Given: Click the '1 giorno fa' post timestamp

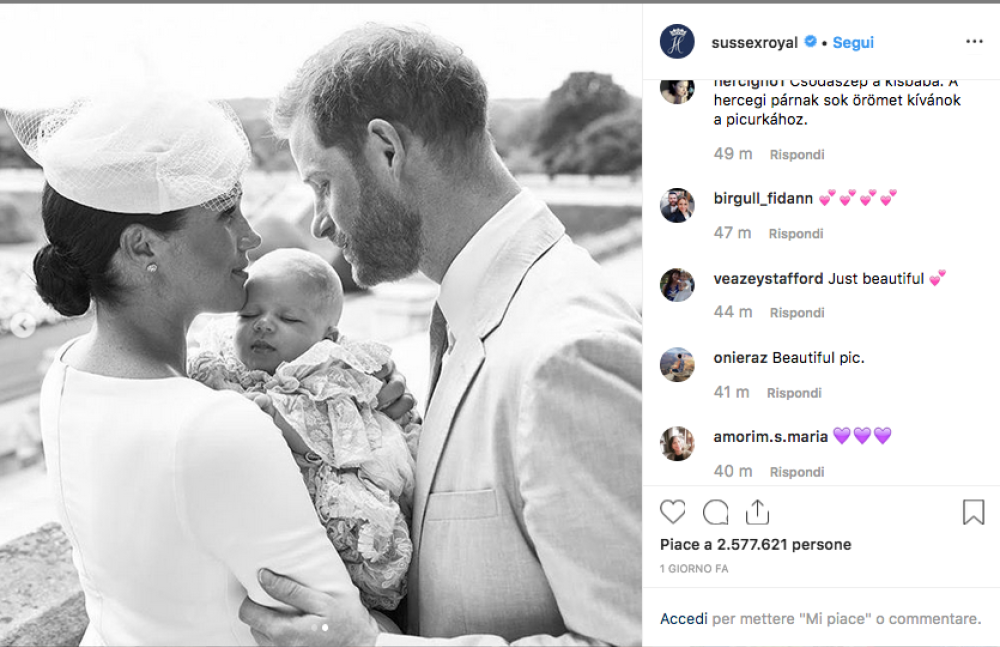Looking at the screenshot, I should pos(694,569).
